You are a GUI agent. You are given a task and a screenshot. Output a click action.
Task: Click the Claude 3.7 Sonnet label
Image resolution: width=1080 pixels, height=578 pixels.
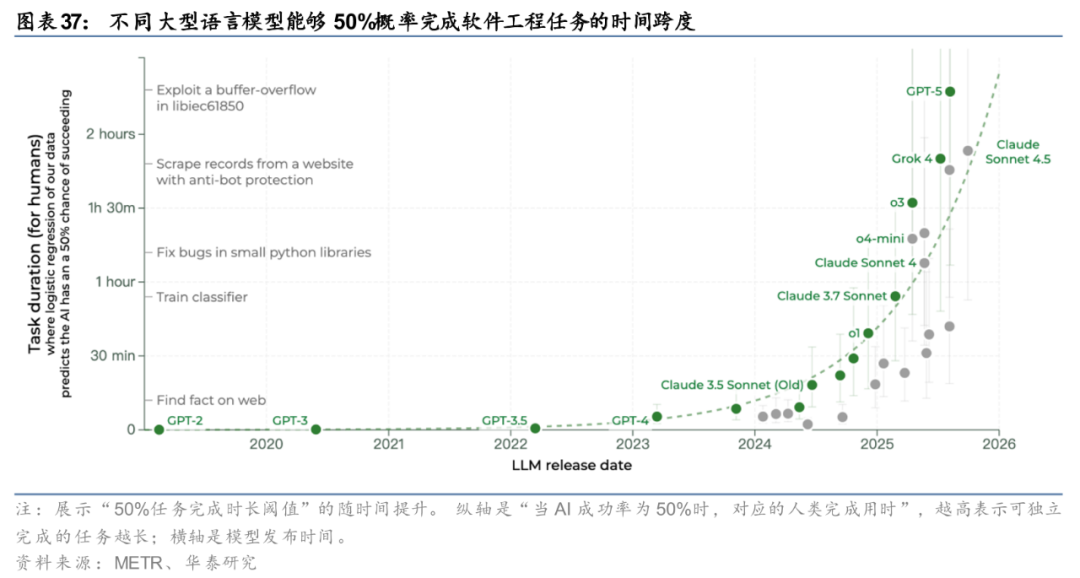coord(831,296)
